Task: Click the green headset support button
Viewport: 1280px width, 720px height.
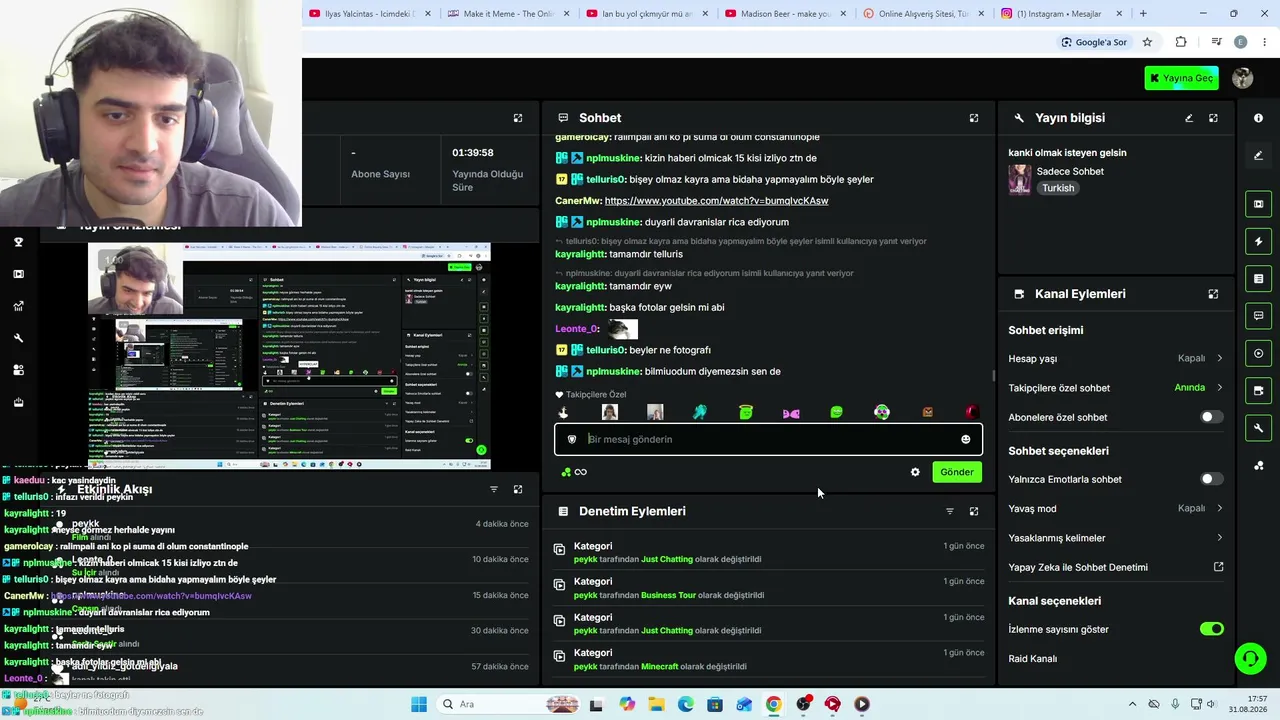Action: click(1250, 658)
